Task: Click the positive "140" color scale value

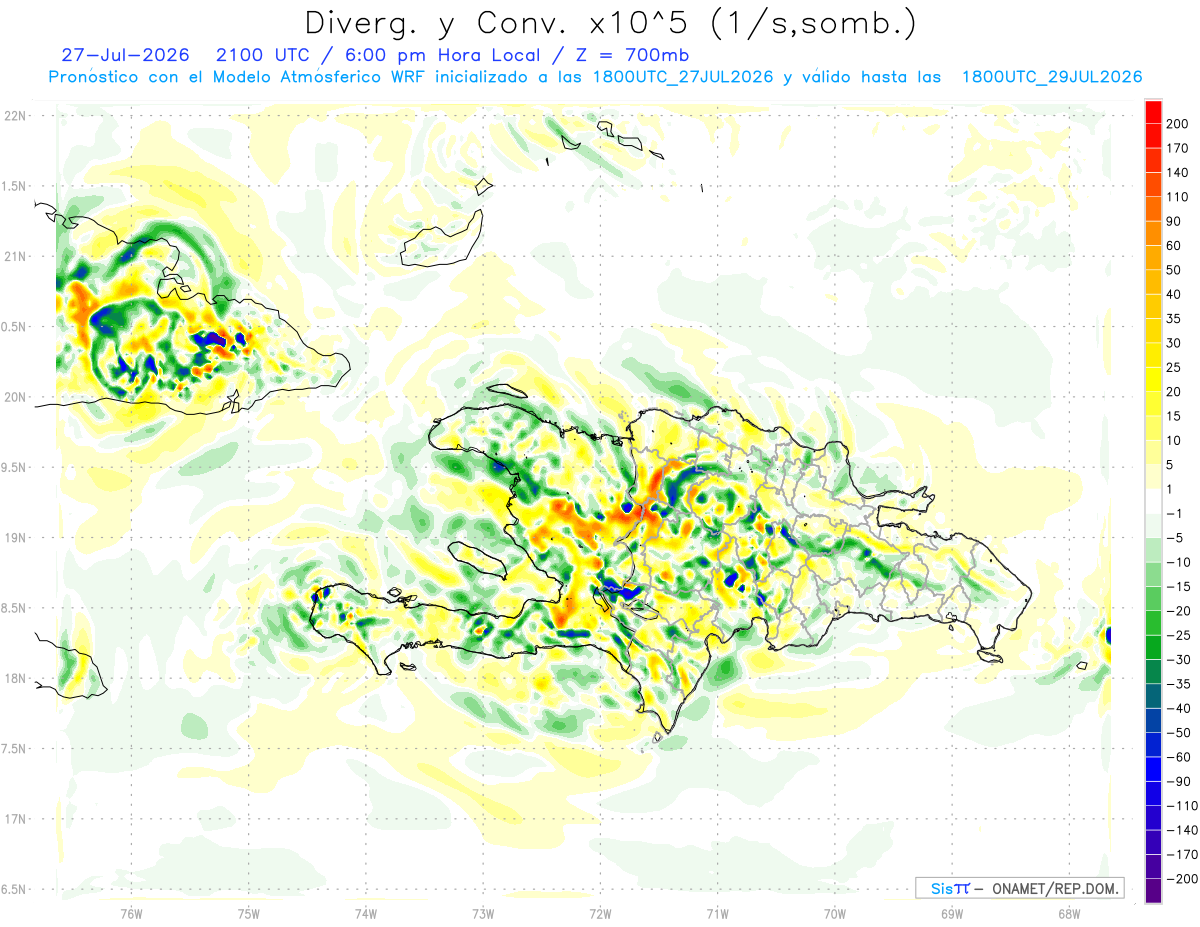Action: [1177, 172]
